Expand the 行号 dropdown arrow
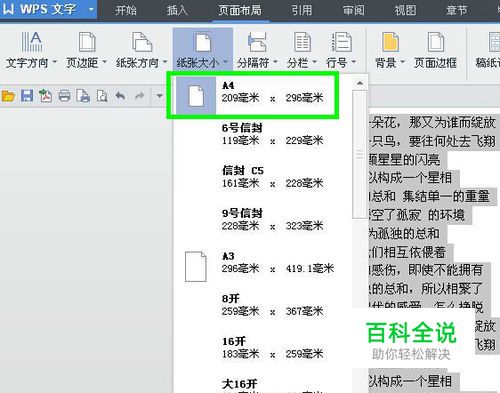The image size is (500, 393). coord(354,62)
